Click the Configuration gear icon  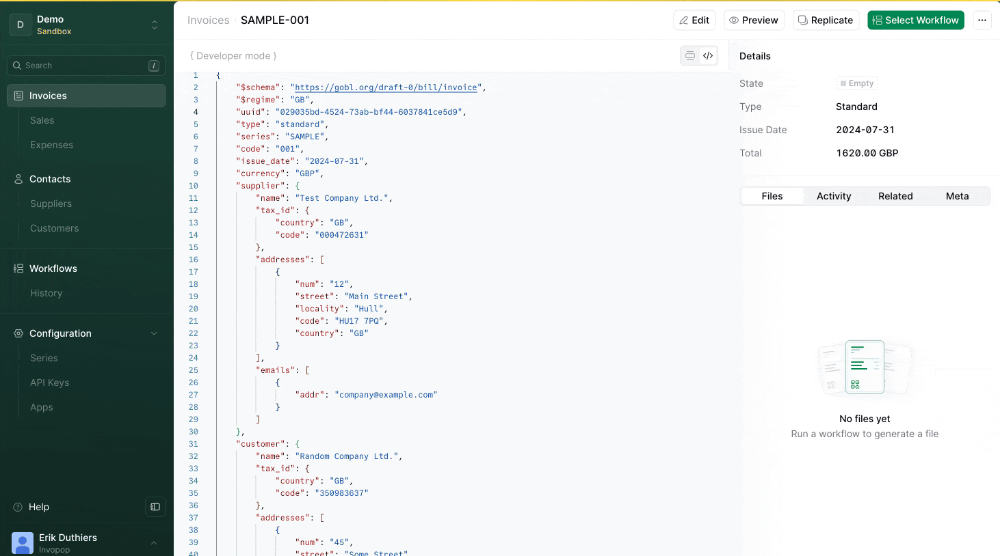18,333
